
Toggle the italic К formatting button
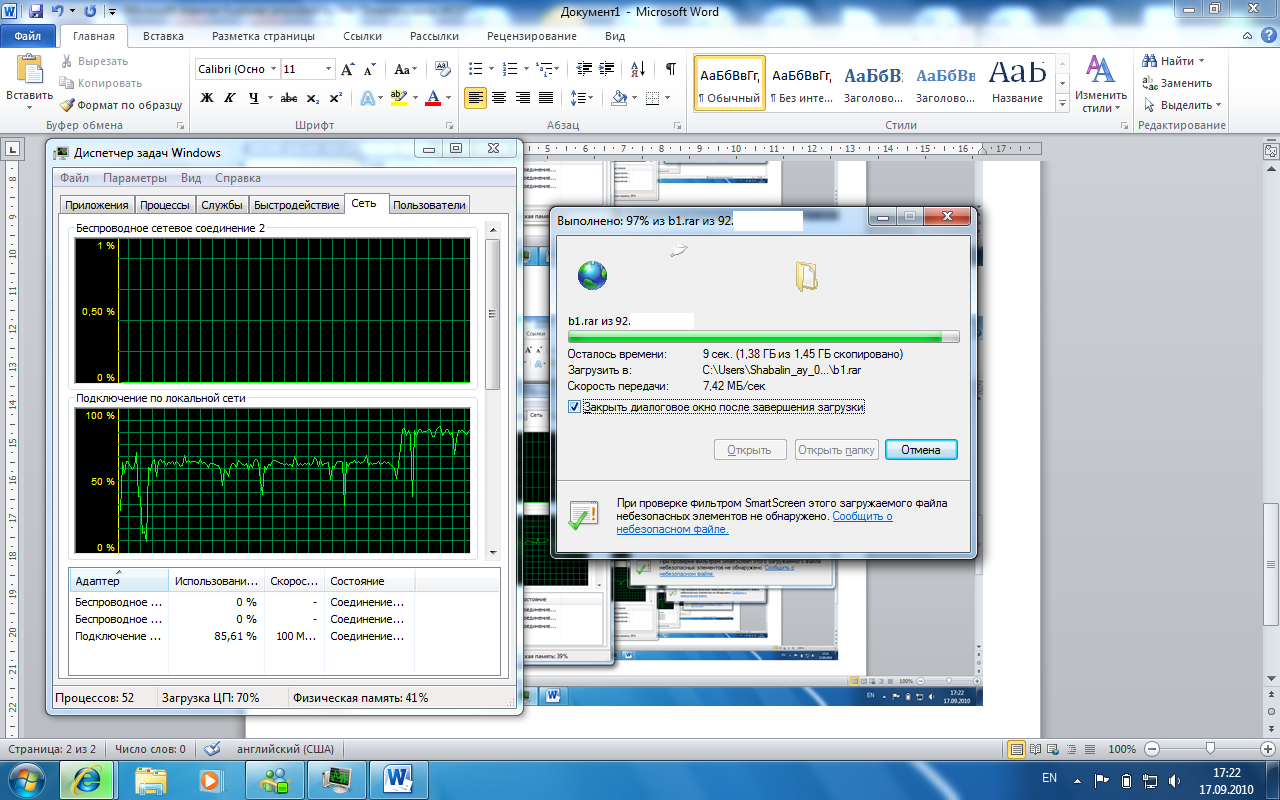point(231,98)
